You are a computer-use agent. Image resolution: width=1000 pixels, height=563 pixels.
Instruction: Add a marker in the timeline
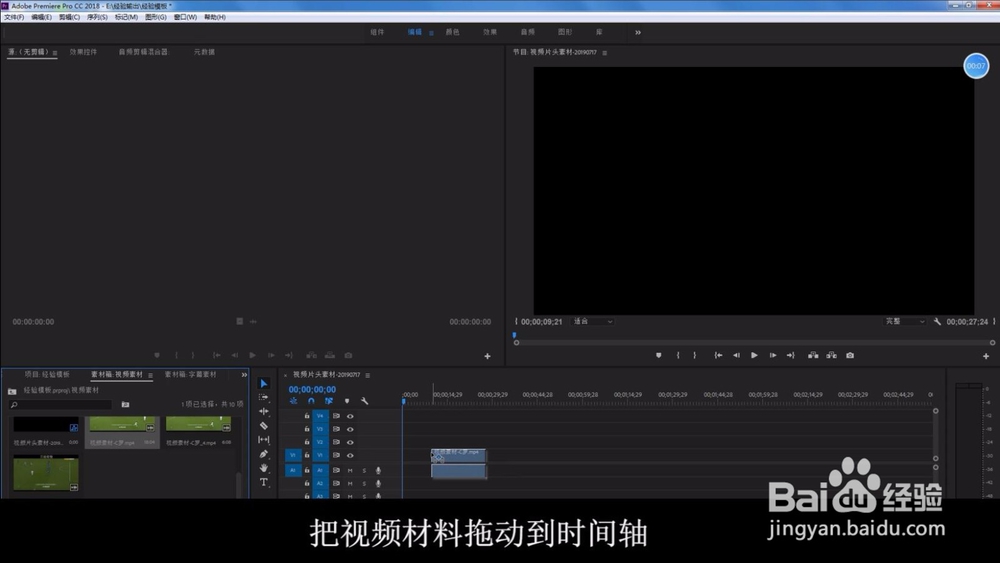(x=347, y=401)
